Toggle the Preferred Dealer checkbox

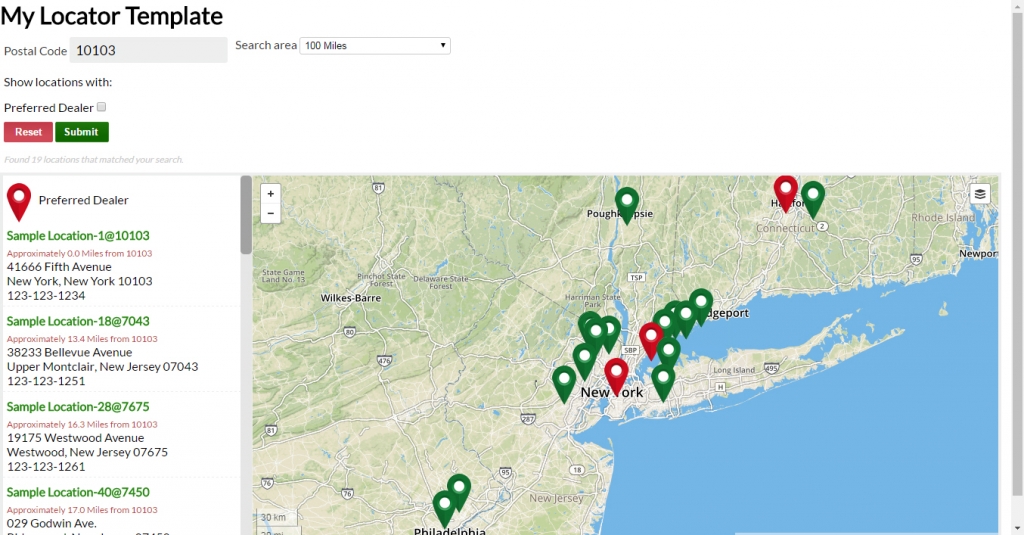point(101,106)
